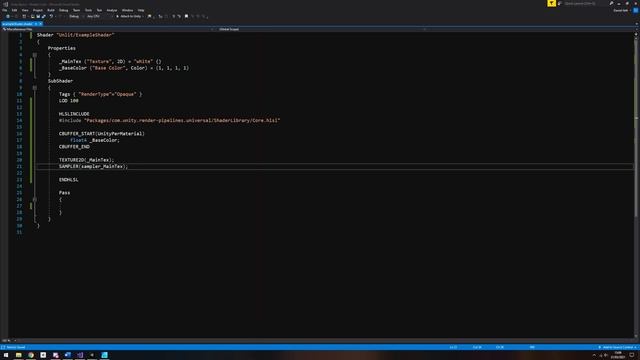Click the TEXTURE2D(_MainTex) line
The image size is (640, 360).
click(x=86, y=160)
